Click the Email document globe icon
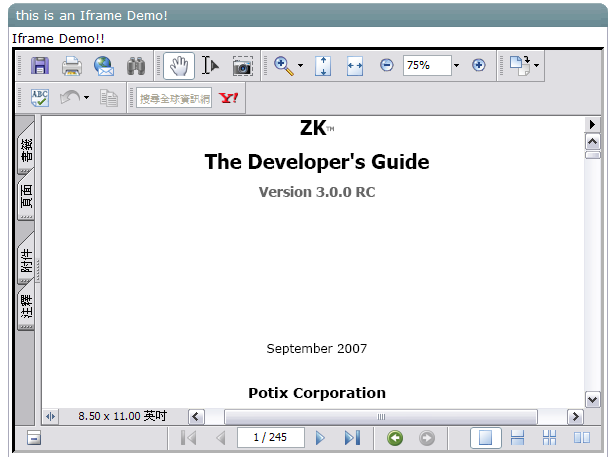Image resolution: width=612 pixels, height=457 pixels. pos(104,66)
